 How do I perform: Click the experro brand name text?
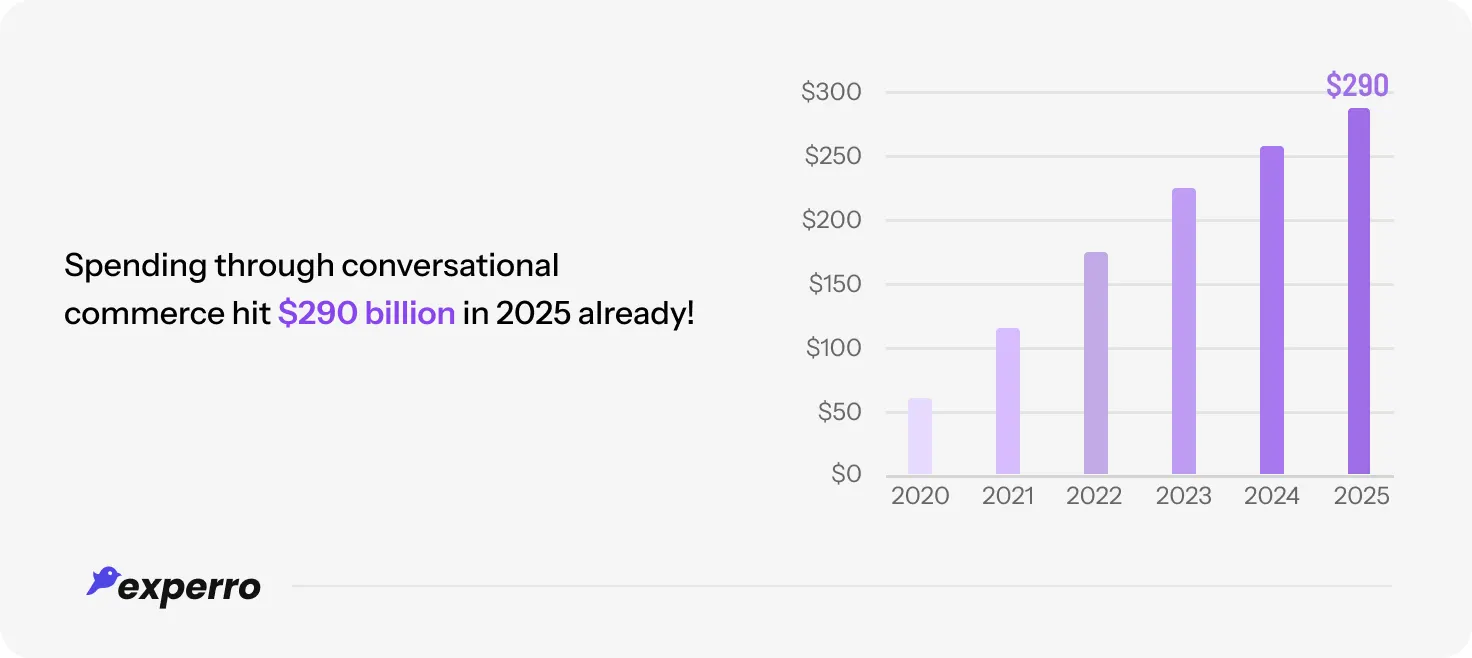(190, 587)
